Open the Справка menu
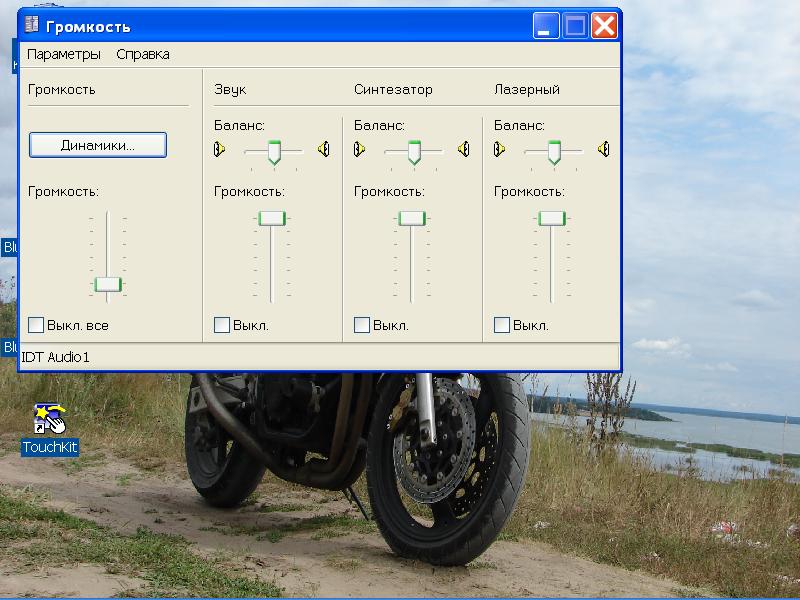Screen dimensions: 800x600 [143, 54]
